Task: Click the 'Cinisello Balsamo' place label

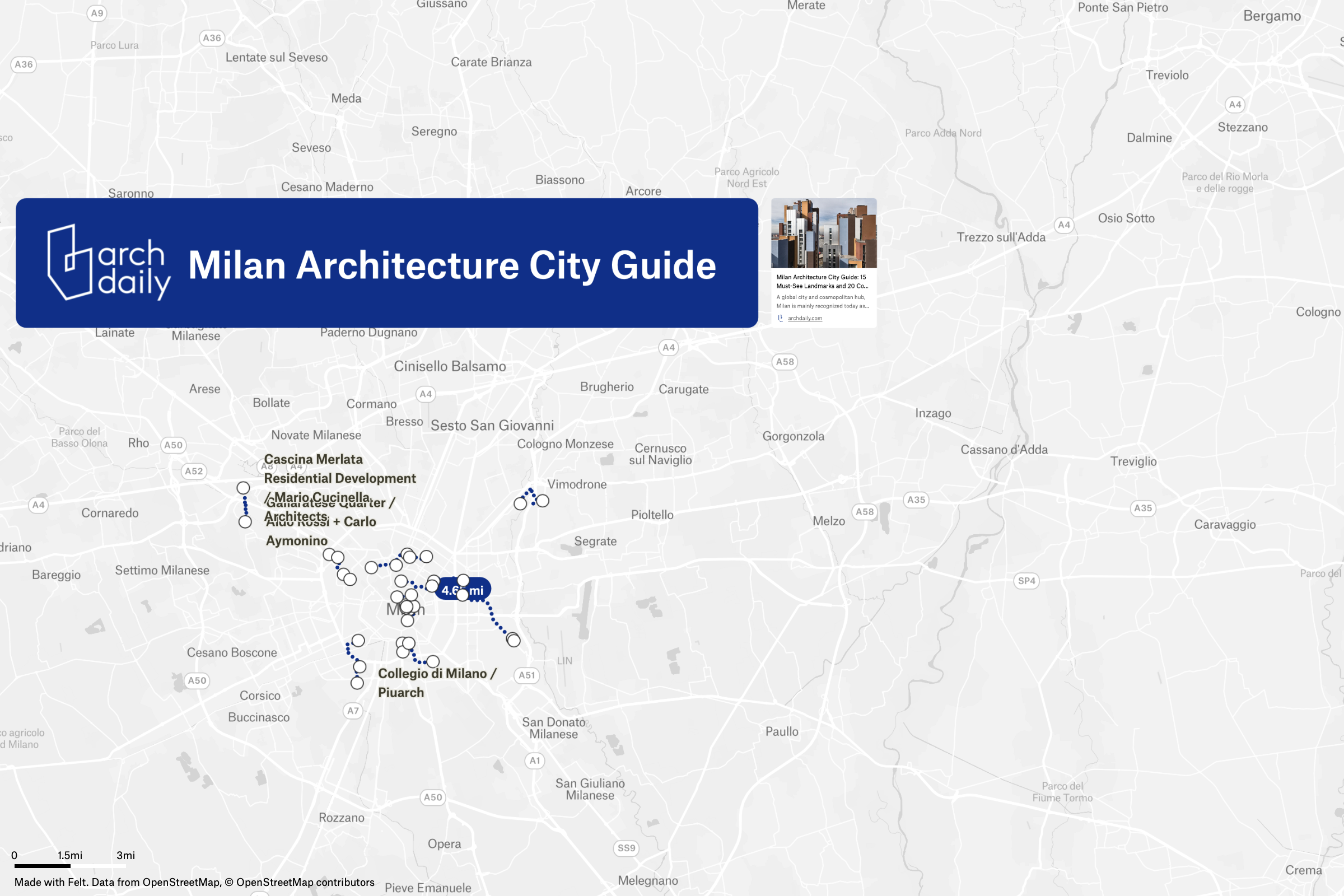Action: (450, 366)
